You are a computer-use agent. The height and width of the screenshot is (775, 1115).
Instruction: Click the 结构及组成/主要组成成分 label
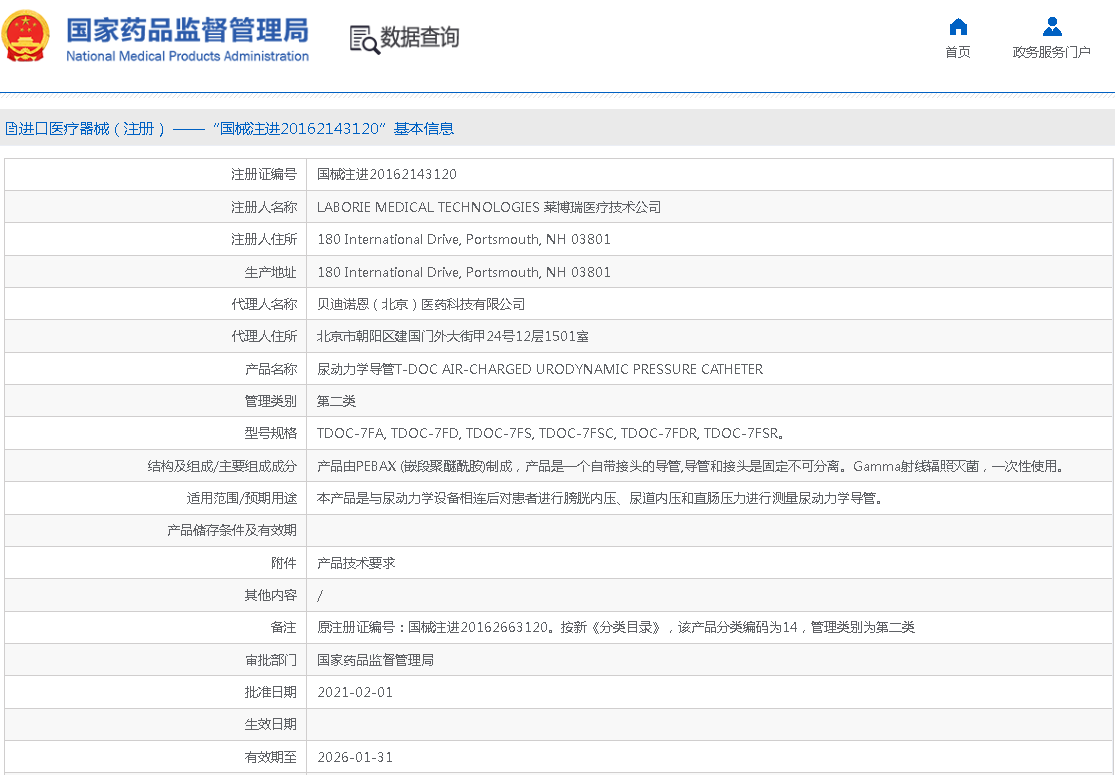pos(222,466)
